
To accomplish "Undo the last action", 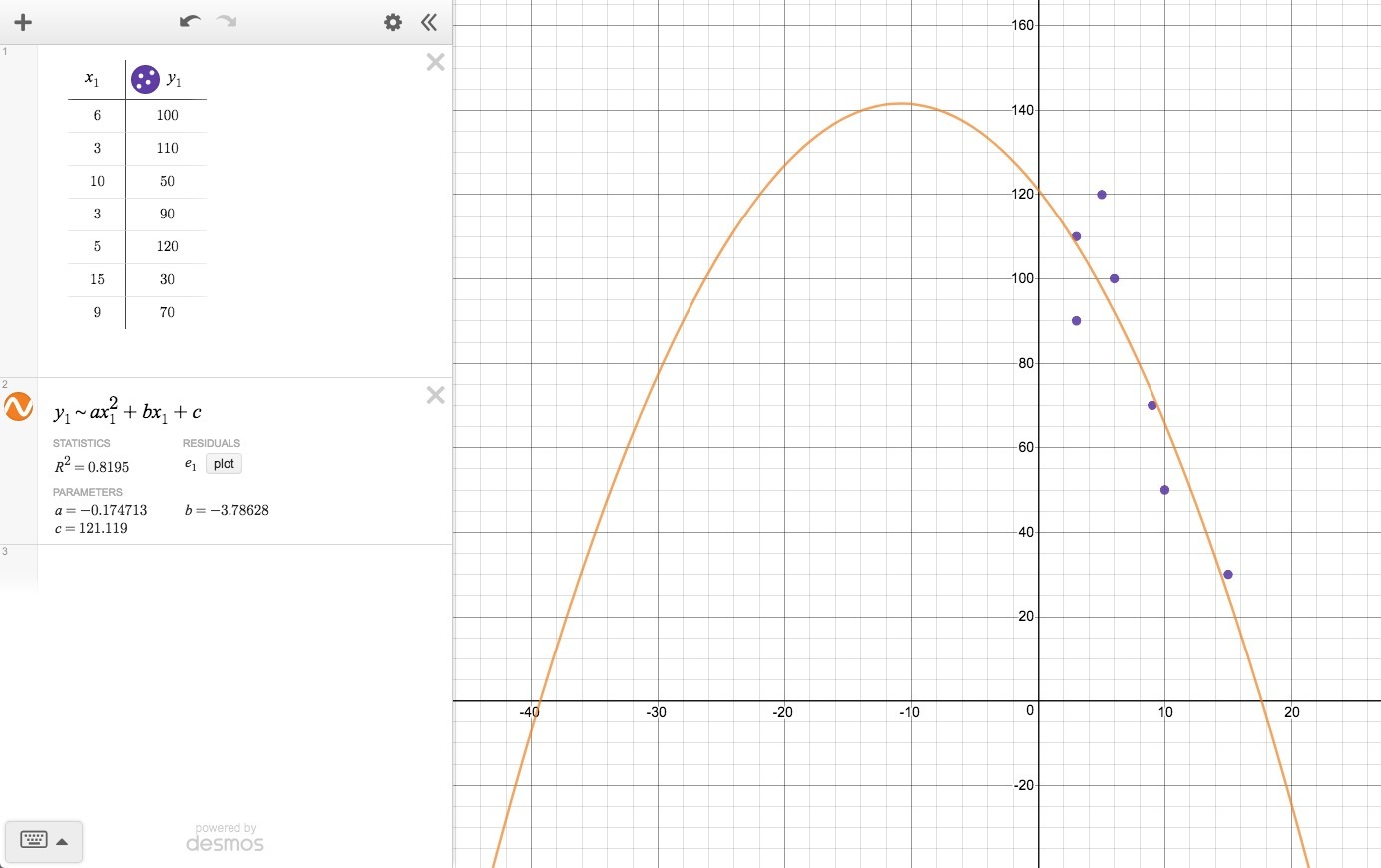I will pos(190,21).
